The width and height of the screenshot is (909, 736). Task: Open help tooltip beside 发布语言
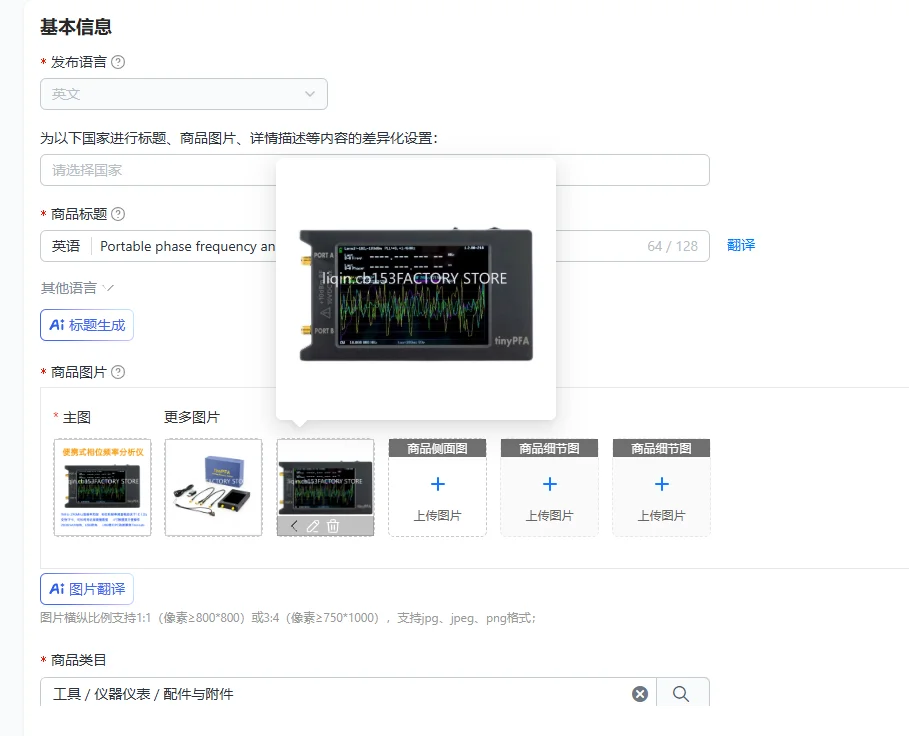tap(118, 62)
